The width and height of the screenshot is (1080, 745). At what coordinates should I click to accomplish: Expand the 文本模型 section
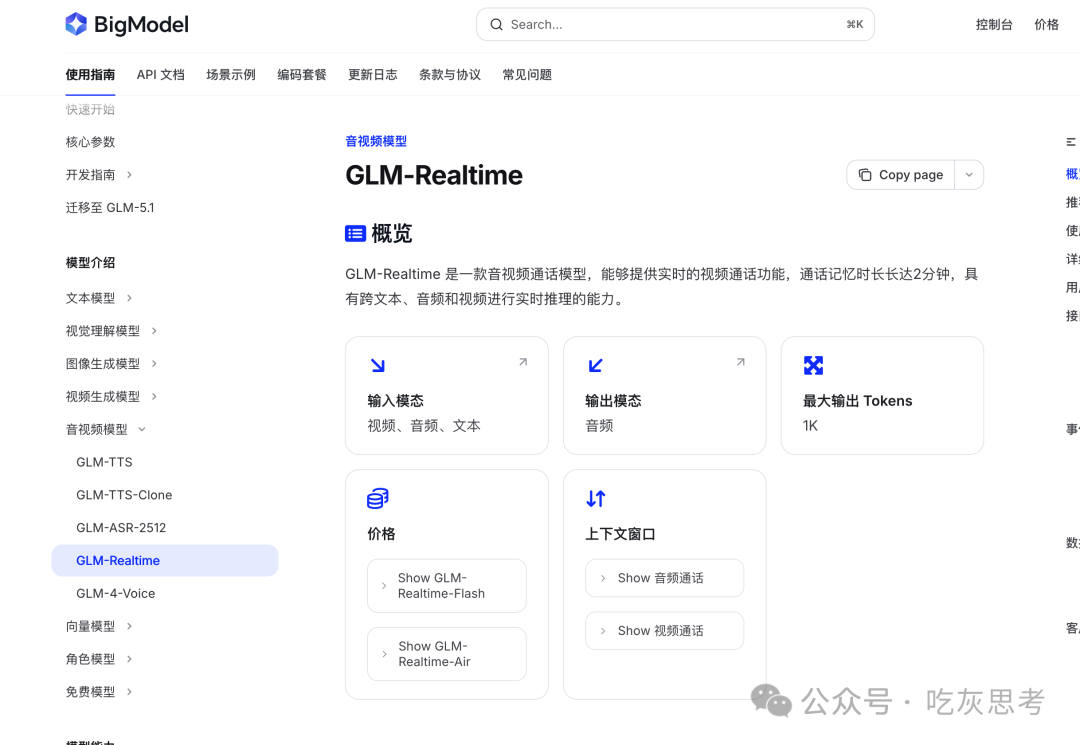(129, 298)
